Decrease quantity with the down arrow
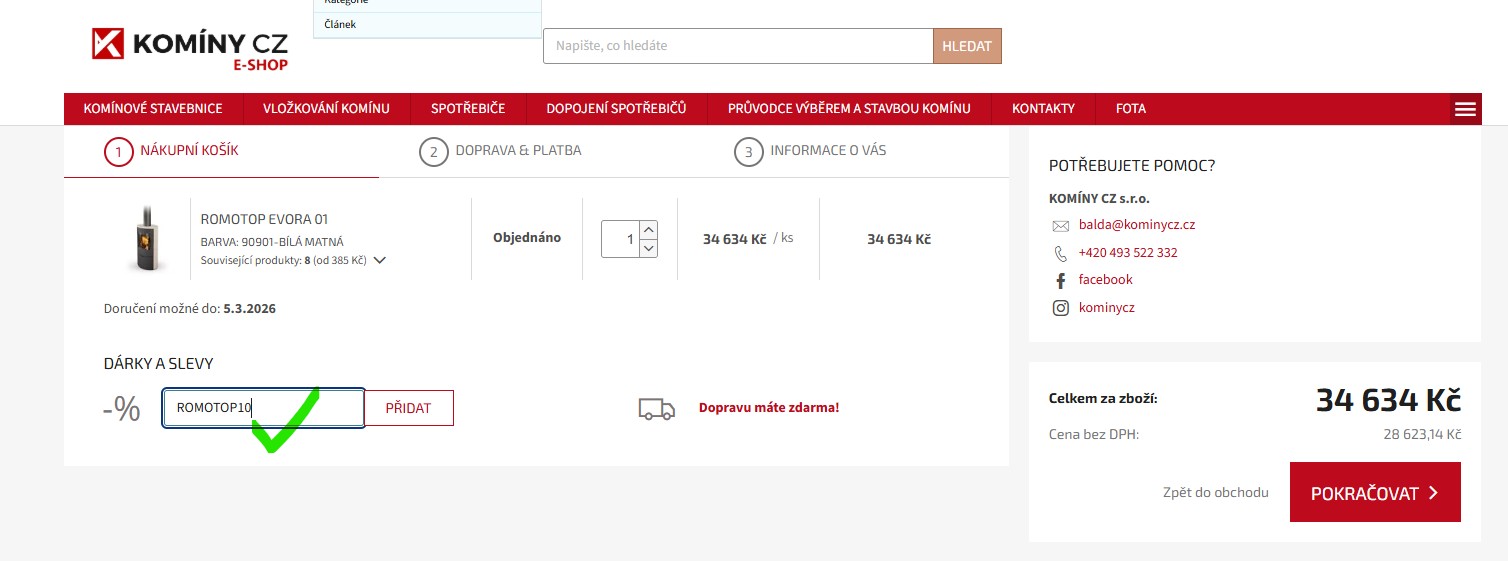The width and height of the screenshot is (1508, 561). pyautogui.click(x=647, y=248)
